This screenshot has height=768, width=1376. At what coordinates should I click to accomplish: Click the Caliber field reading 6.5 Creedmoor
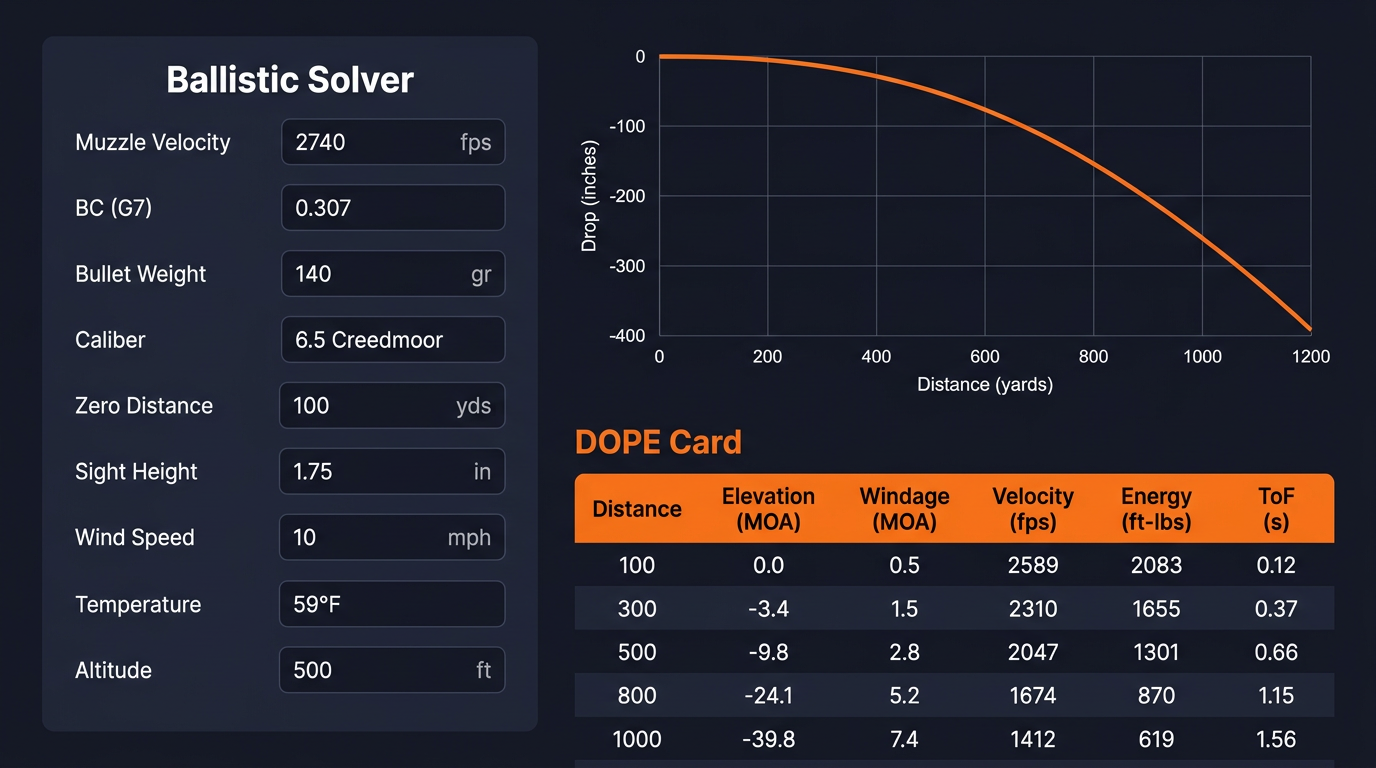(x=393, y=340)
